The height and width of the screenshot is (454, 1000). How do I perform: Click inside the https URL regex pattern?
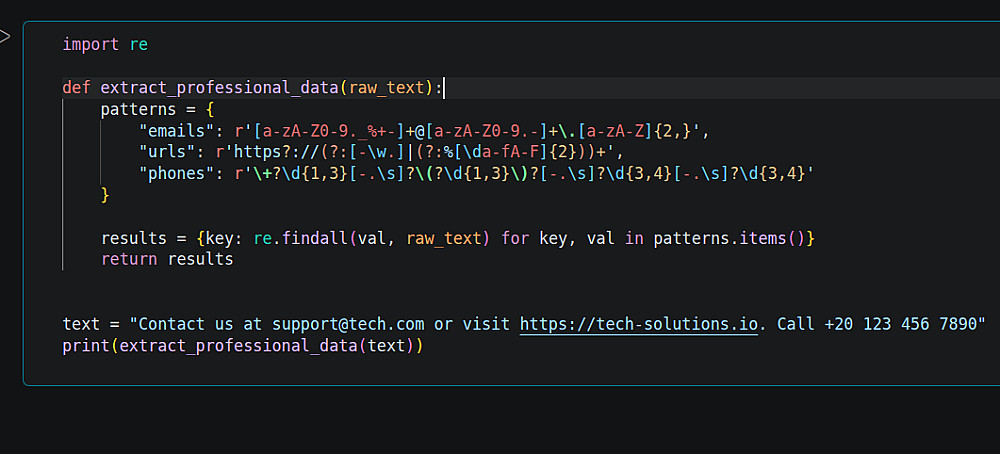coord(410,152)
